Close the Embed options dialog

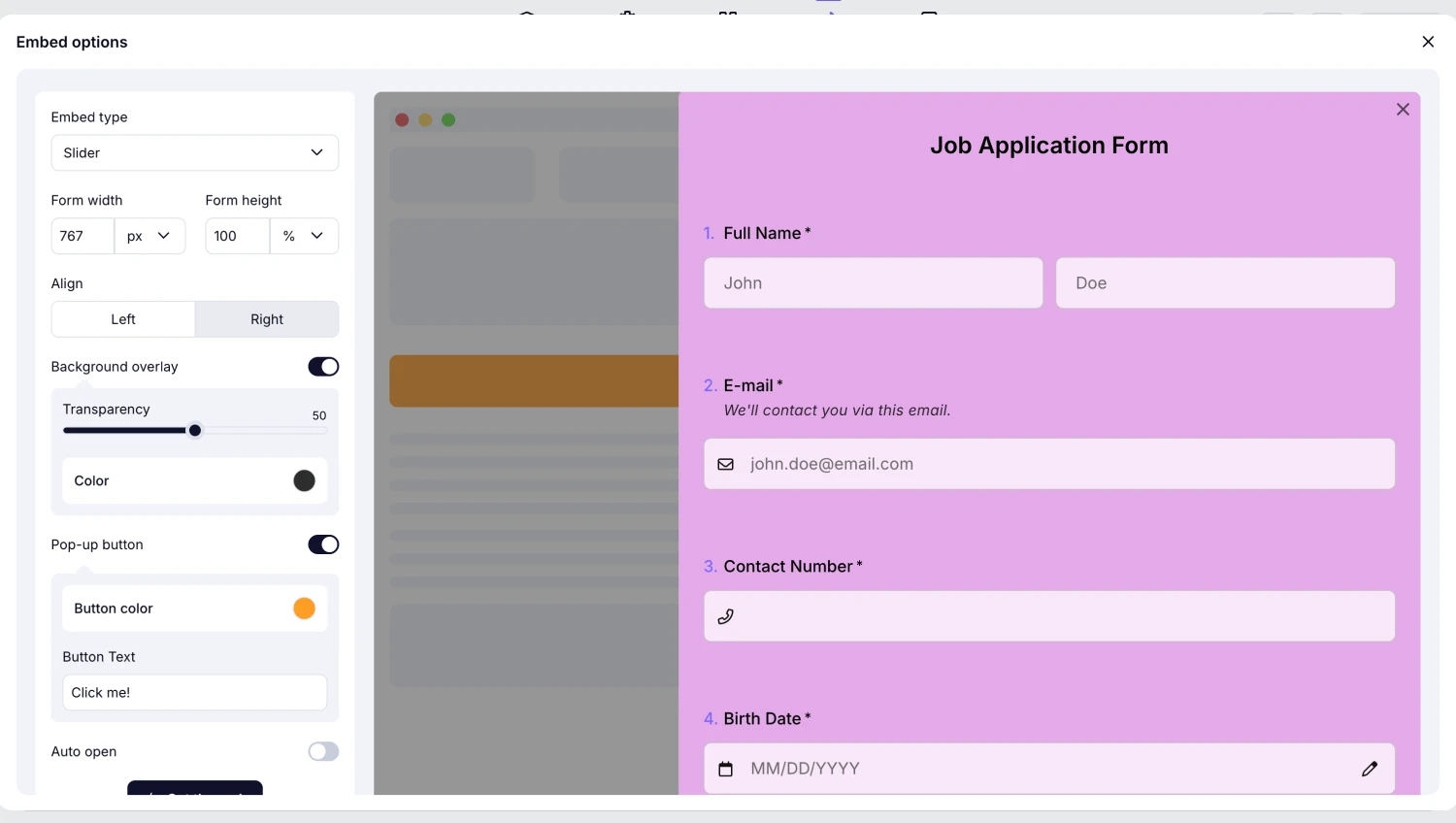[x=1428, y=42]
